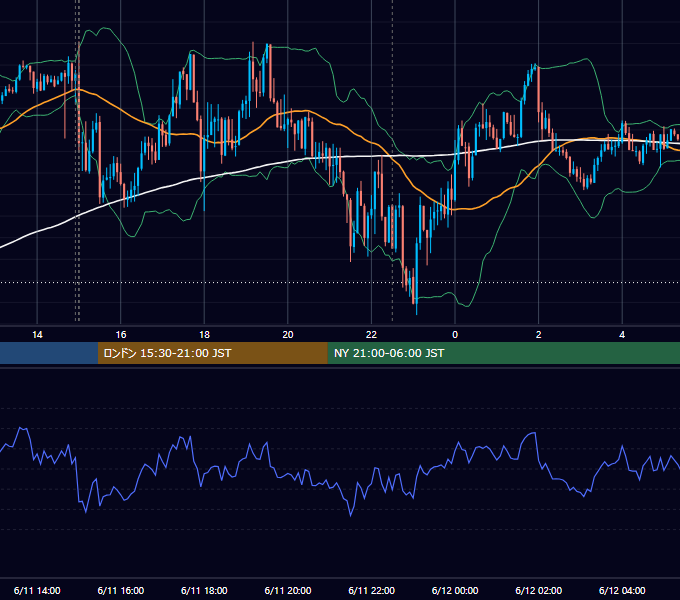Image resolution: width=680 pixels, height=600 pixels.
Task: Click the 4 hour label on time axis
Action: (x=622, y=335)
